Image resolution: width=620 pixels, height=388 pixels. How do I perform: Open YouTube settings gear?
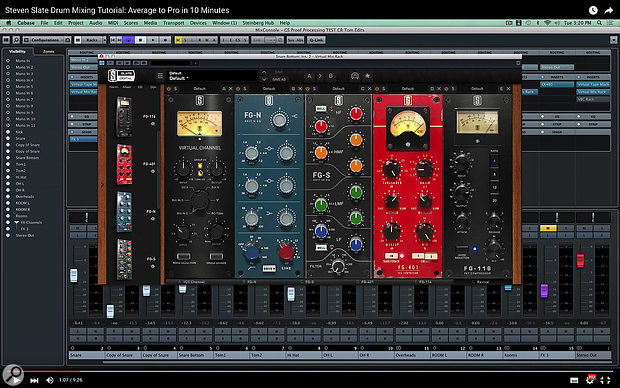pyautogui.click(x=590, y=380)
